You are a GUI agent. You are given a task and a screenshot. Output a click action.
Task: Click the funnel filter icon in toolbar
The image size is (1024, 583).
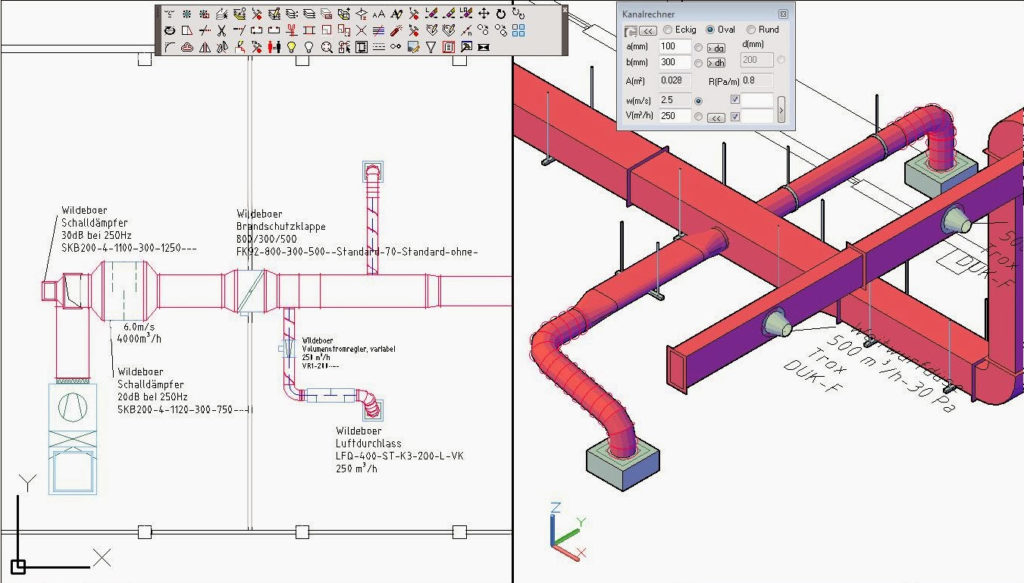431,47
